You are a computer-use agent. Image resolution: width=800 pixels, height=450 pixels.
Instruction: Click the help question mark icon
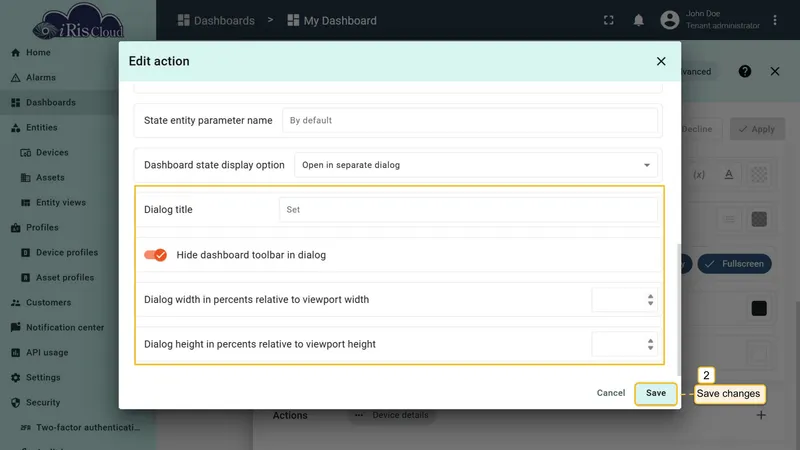pyautogui.click(x=745, y=71)
